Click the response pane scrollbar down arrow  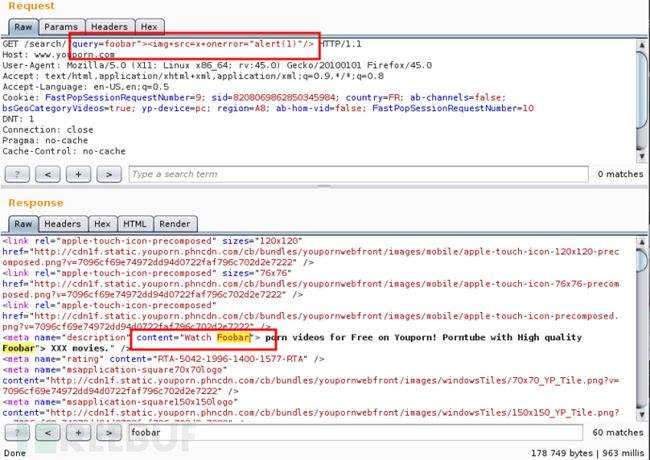642,414
